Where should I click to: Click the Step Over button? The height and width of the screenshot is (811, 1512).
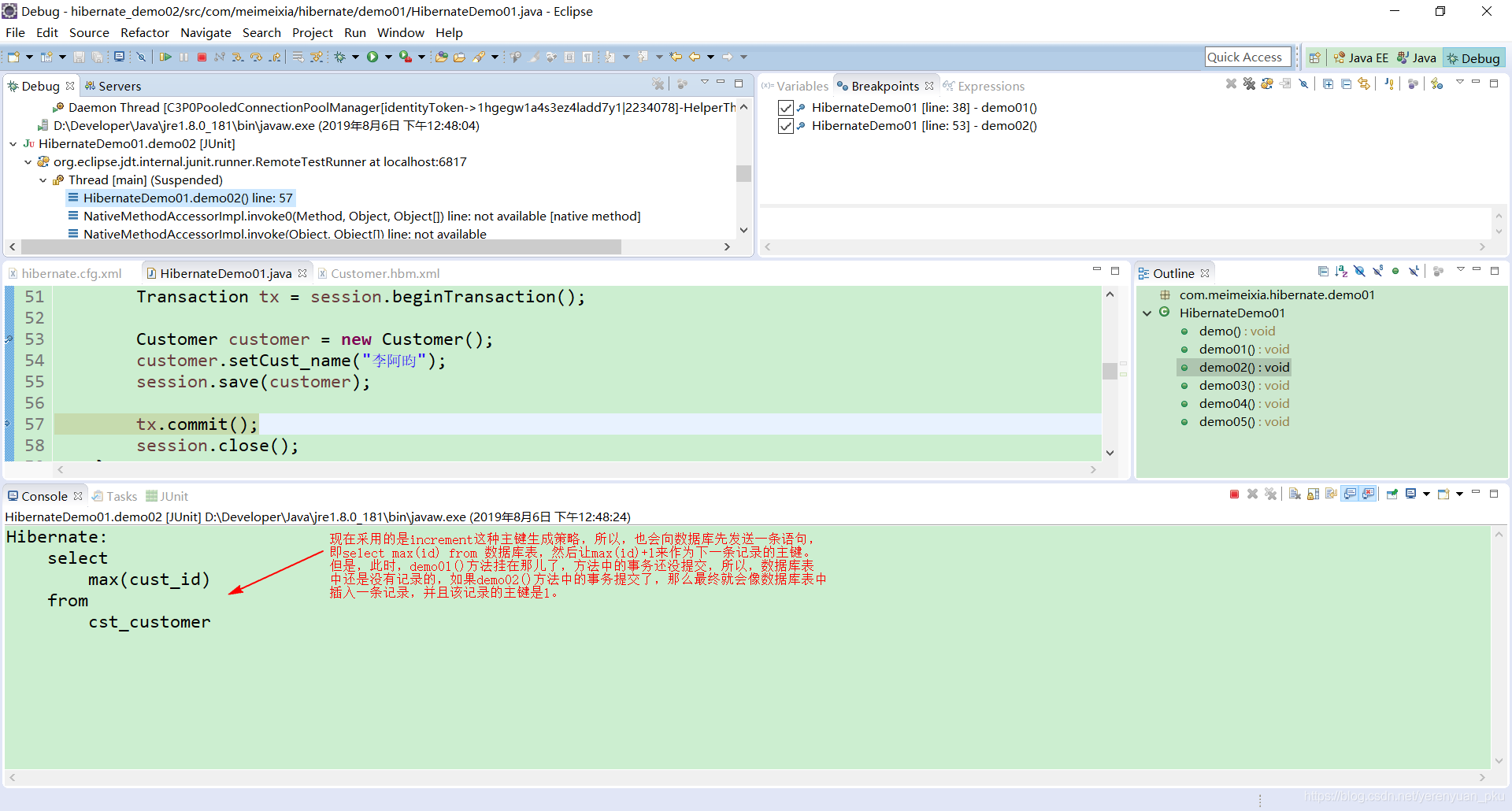click(x=256, y=57)
